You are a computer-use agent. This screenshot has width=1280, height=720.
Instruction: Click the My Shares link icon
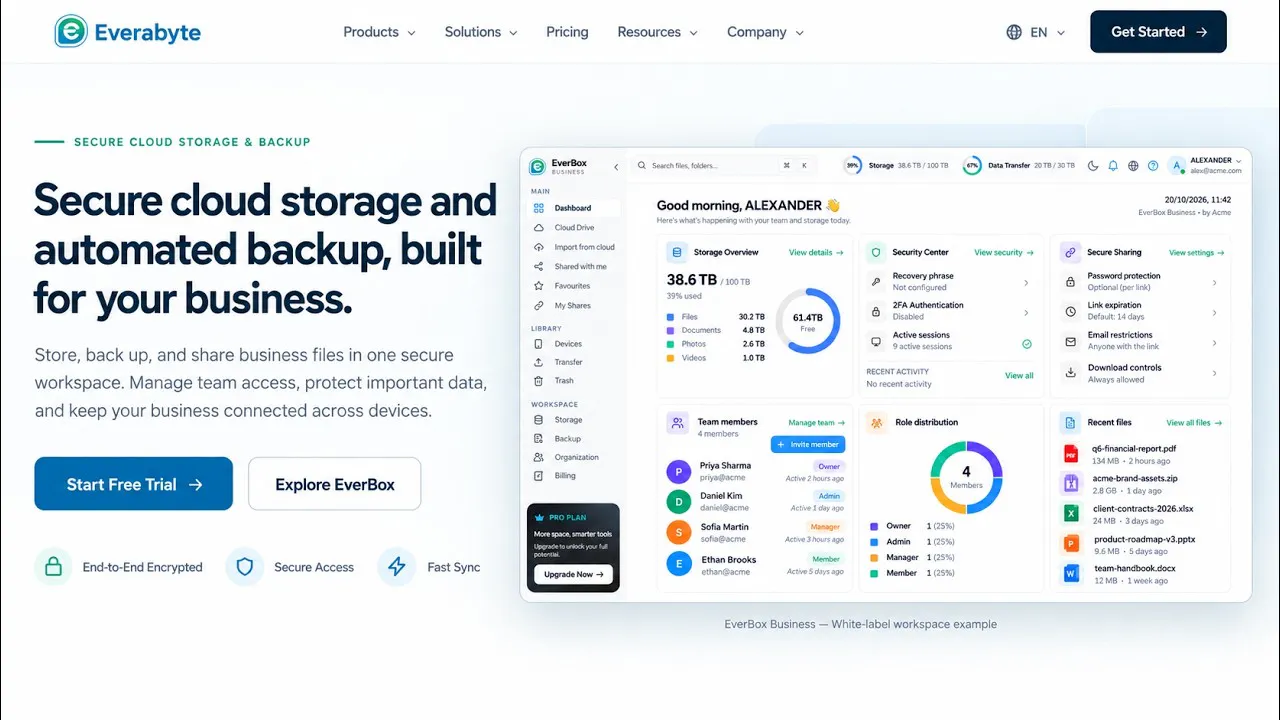(539, 306)
